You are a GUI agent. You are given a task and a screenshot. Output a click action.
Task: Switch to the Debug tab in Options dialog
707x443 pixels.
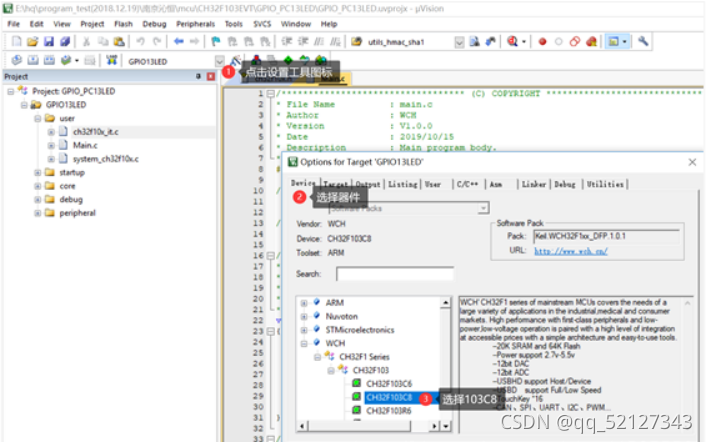[565, 184]
